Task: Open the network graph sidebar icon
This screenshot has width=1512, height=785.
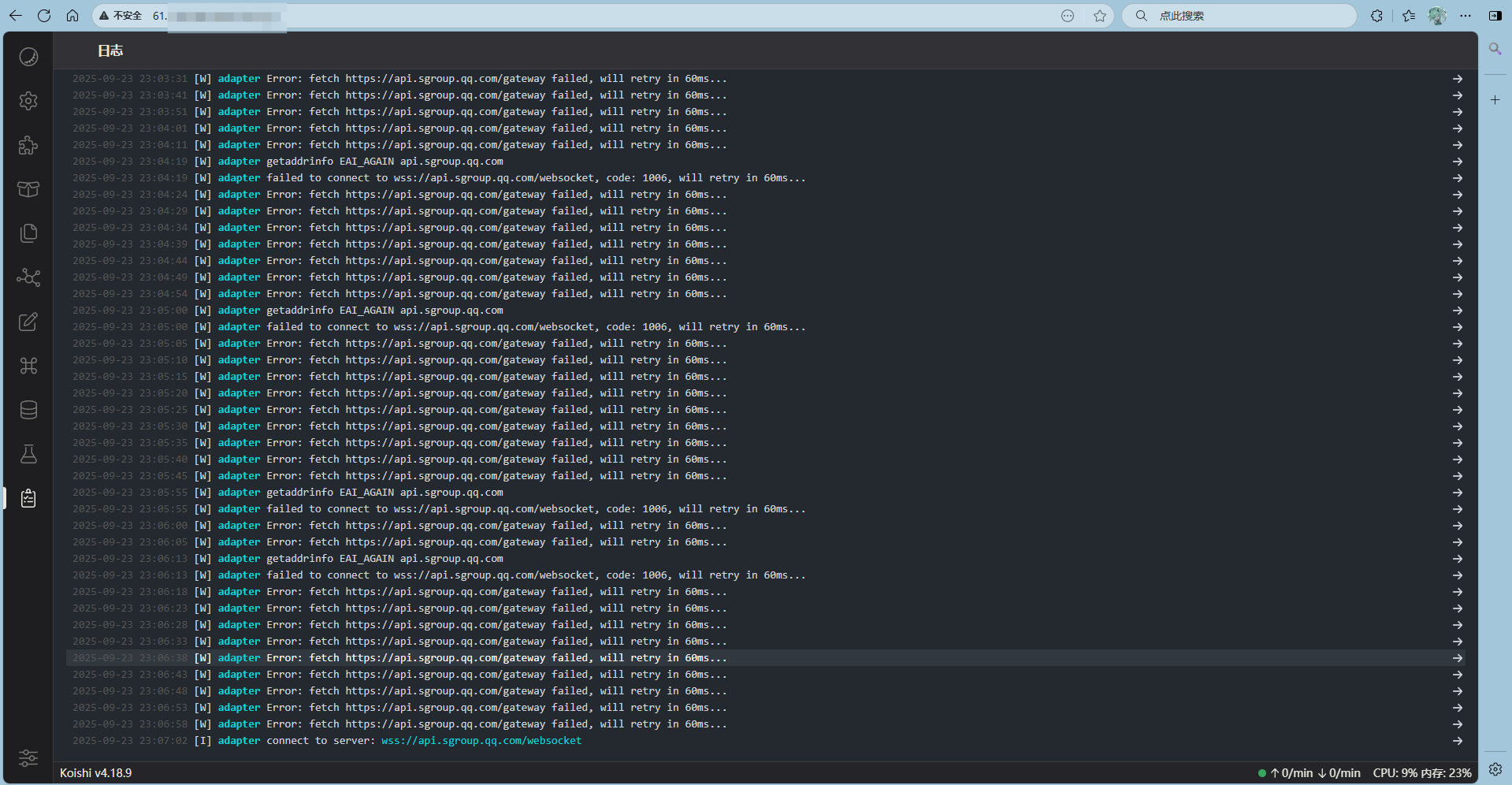Action: pos(28,277)
